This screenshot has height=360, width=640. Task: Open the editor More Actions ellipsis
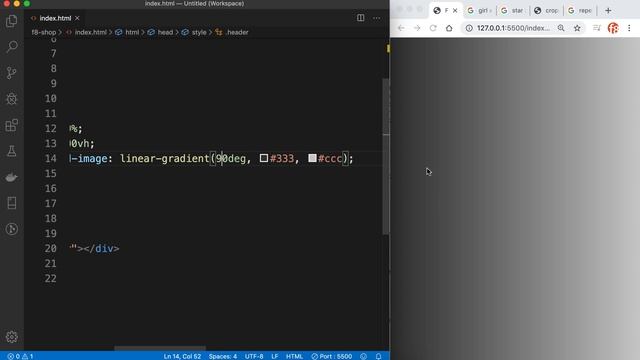click(x=376, y=18)
